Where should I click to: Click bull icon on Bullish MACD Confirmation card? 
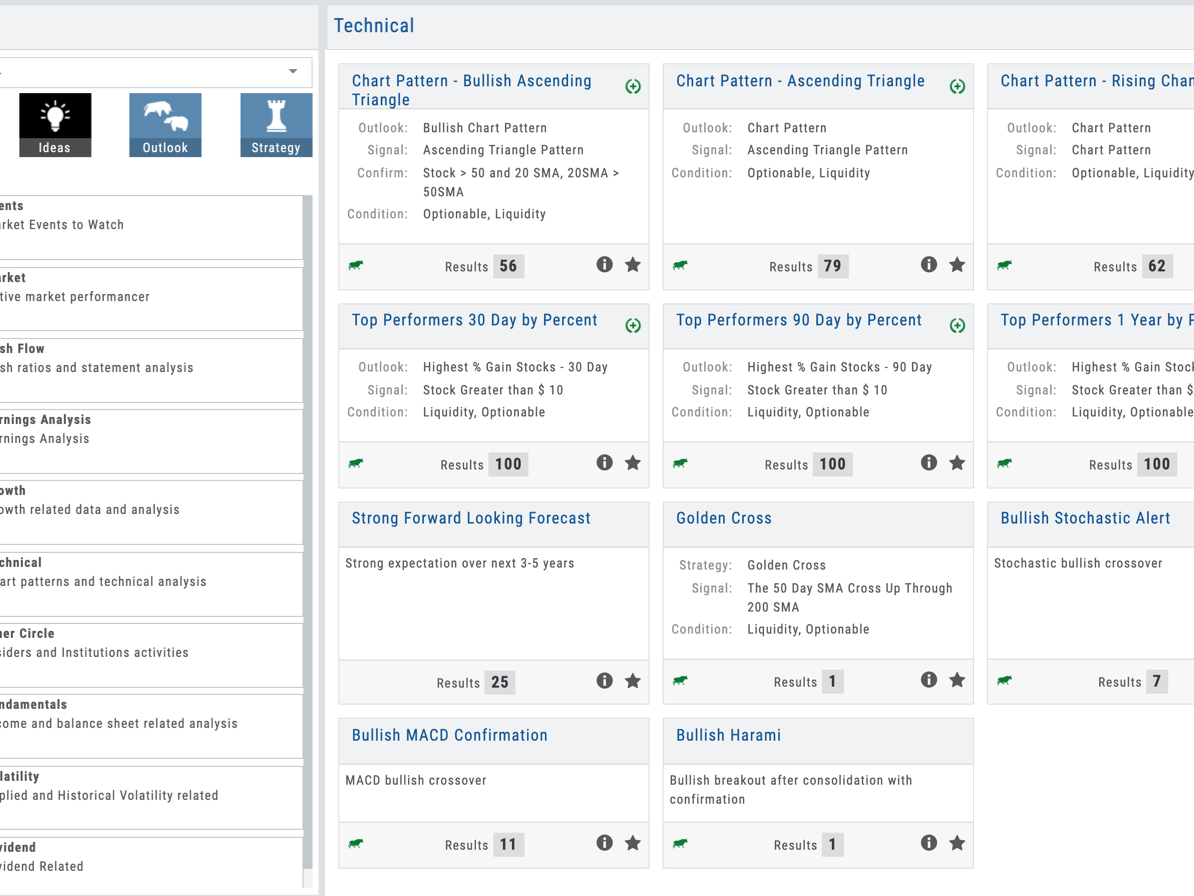click(x=356, y=844)
